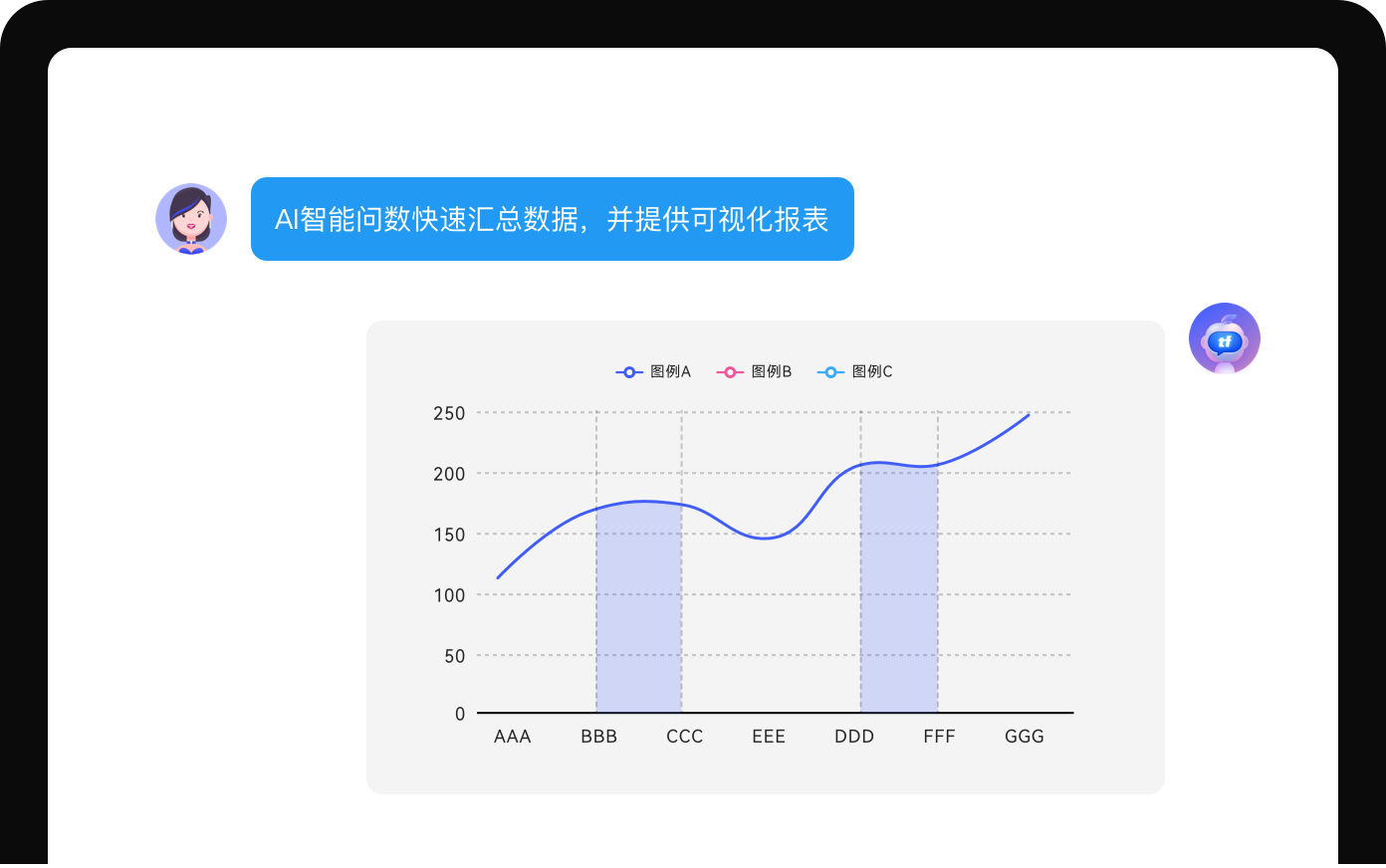The image size is (1386, 868).
Task: Click the DDD x-axis category label
Action: [854, 737]
